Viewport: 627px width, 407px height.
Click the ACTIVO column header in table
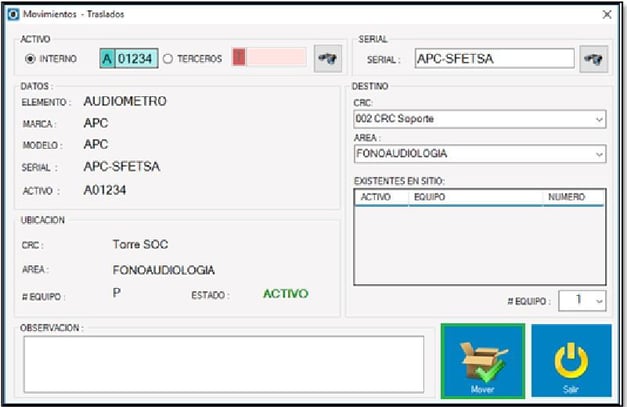click(375, 198)
